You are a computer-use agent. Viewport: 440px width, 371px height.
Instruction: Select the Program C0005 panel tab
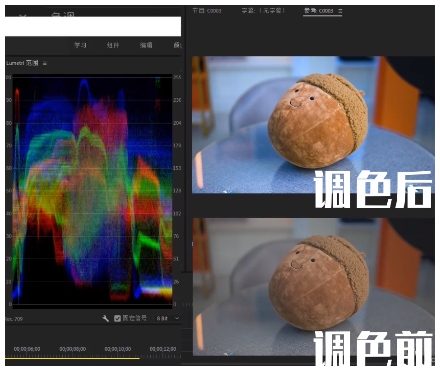tap(207, 11)
